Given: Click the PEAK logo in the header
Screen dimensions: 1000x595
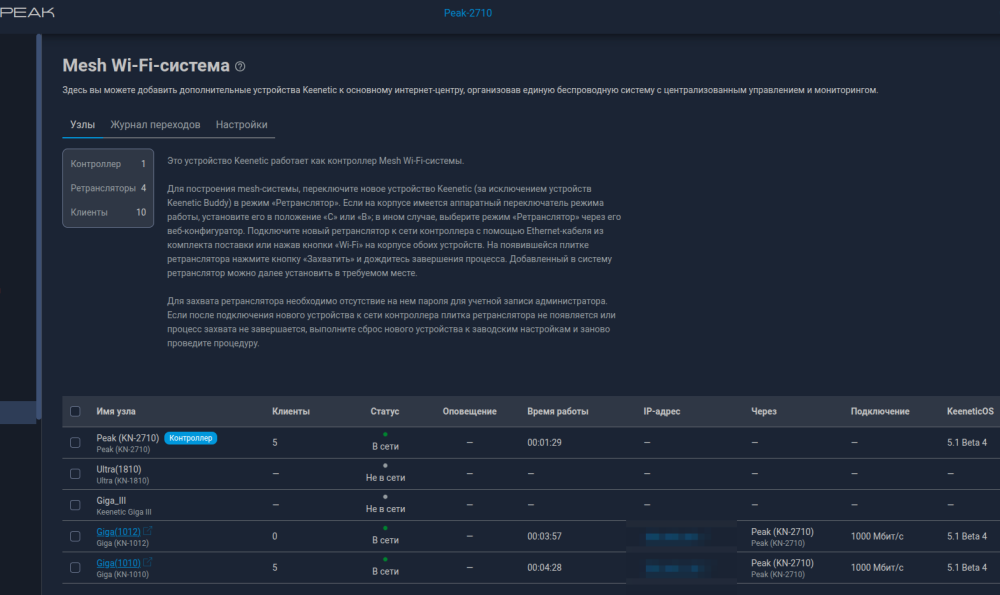Looking at the screenshot, I should click(27, 12).
